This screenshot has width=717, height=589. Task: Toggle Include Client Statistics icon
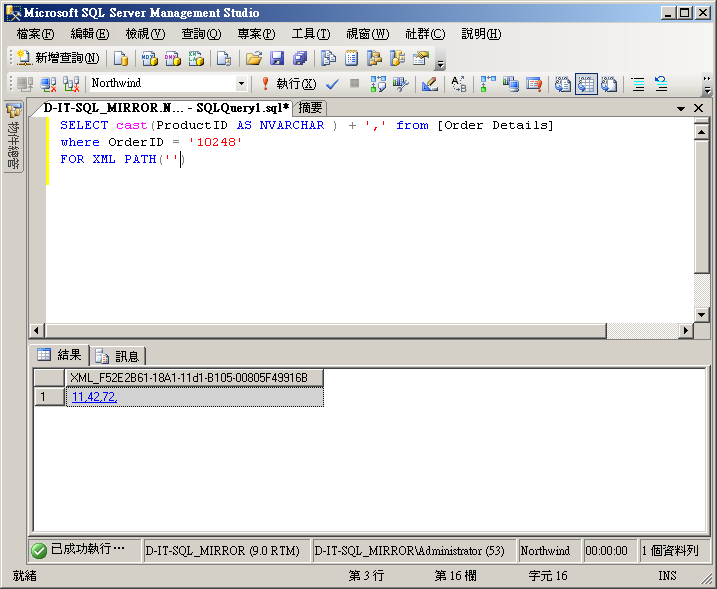pos(511,84)
